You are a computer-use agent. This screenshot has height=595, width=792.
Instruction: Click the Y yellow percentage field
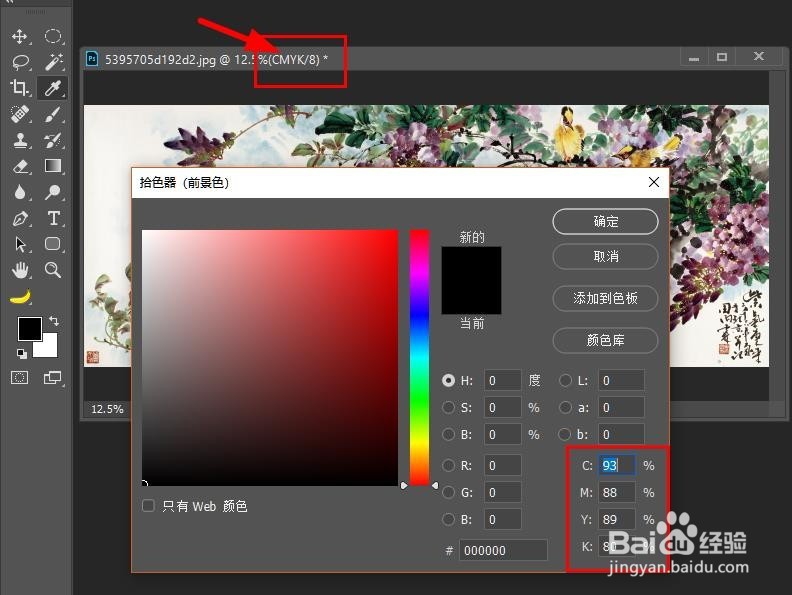[x=617, y=519]
